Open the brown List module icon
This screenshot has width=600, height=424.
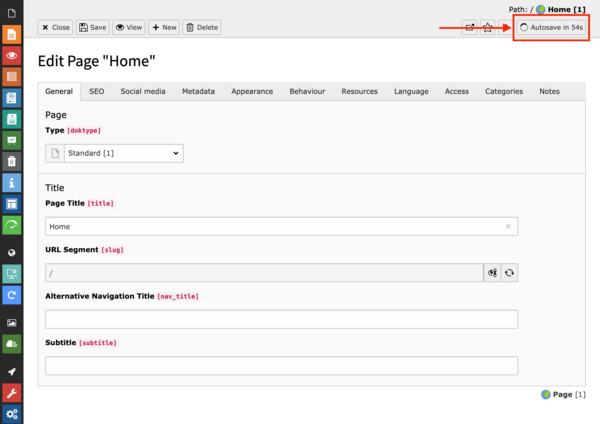point(11,77)
